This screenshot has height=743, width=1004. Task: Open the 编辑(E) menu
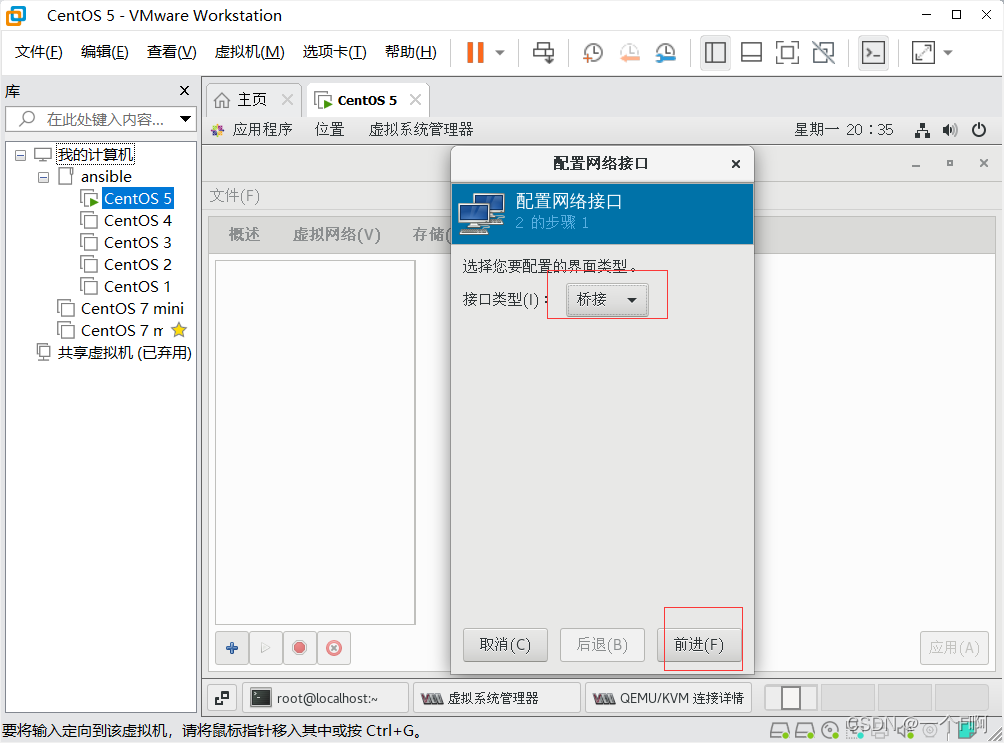(104, 52)
